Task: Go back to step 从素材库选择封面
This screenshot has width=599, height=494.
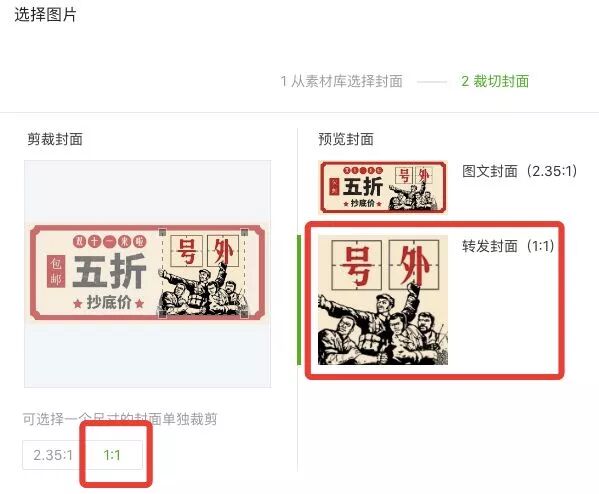Action: pyautogui.click(x=341, y=81)
